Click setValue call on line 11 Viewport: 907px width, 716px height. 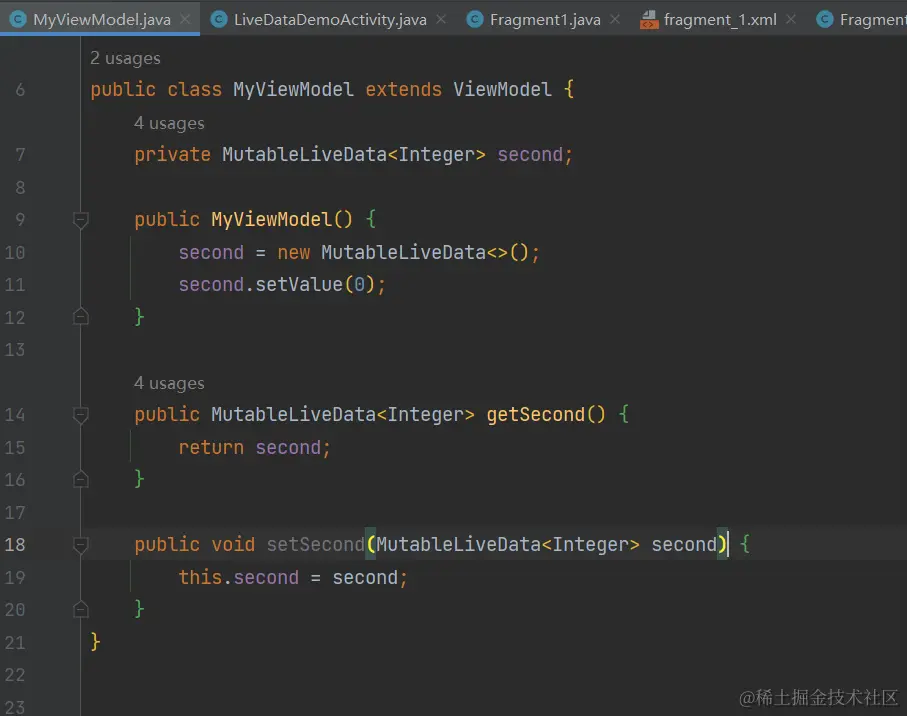click(299, 285)
